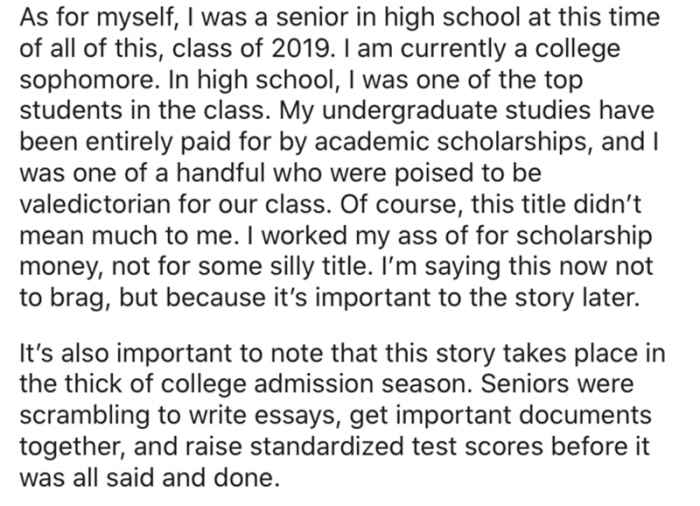
Task: Click the word "valedictorian" in the text
Action: 95,204
